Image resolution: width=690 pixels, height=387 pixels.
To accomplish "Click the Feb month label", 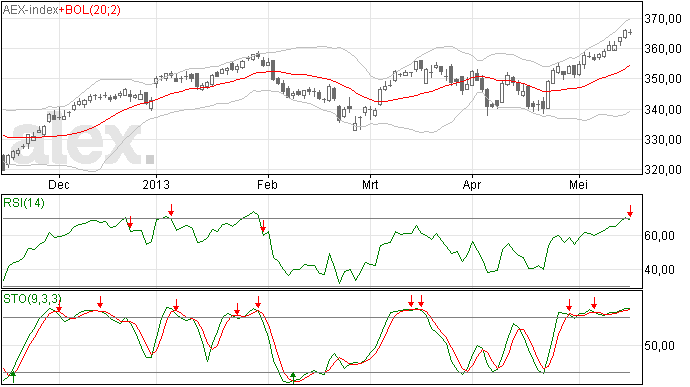I will tap(267, 184).
